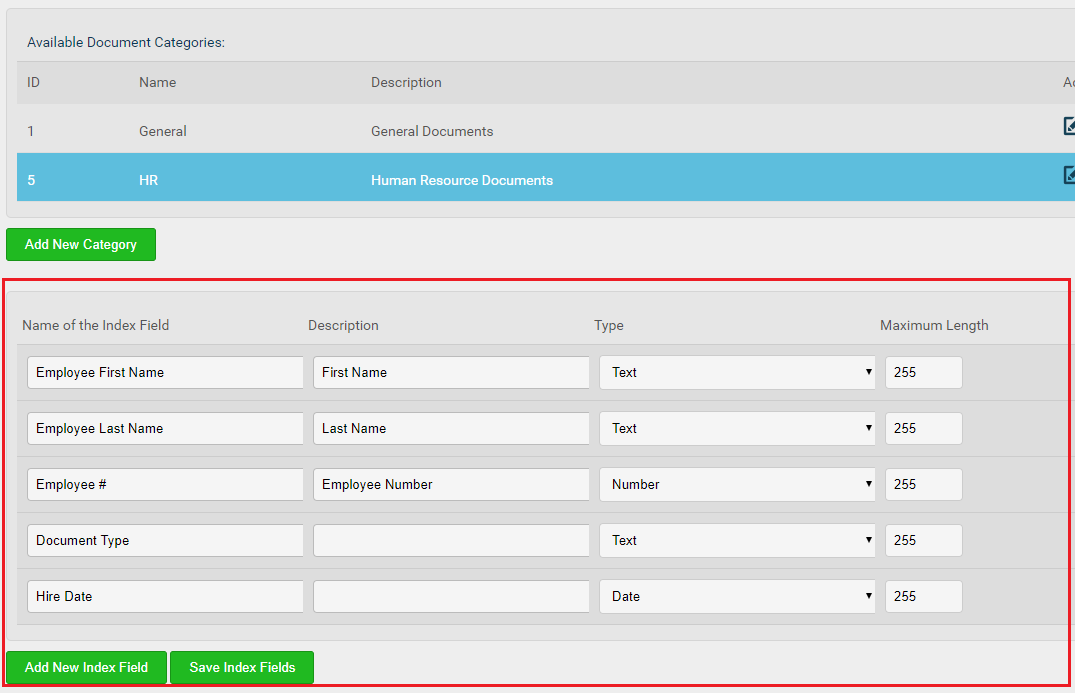Click Maximum Length field for Employee First Name
Screen dimensions: 1075x693
[923, 372]
